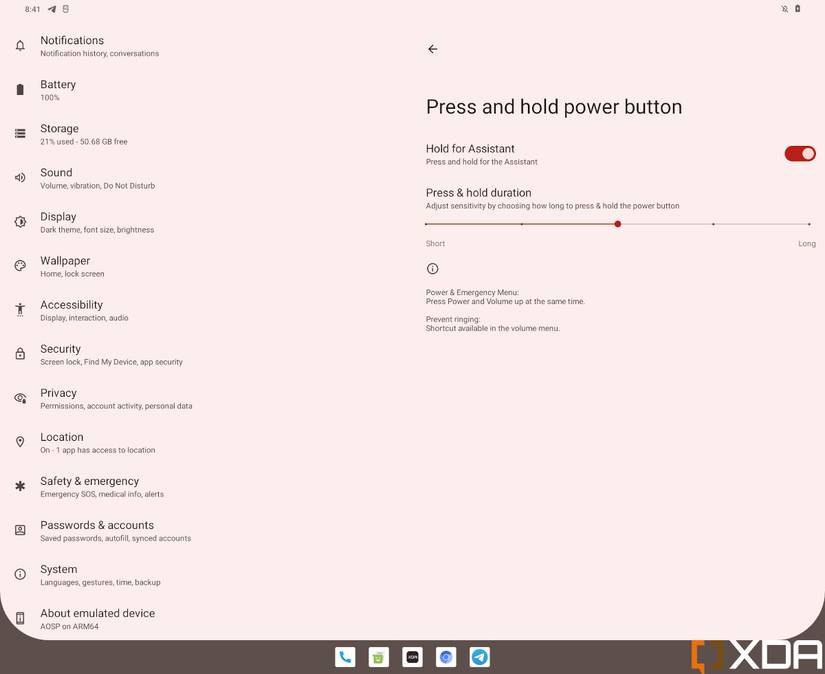Disable the Hold for Assistant switch
Image resolution: width=825 pixels, height=674 pixels.
pos(800,154)
